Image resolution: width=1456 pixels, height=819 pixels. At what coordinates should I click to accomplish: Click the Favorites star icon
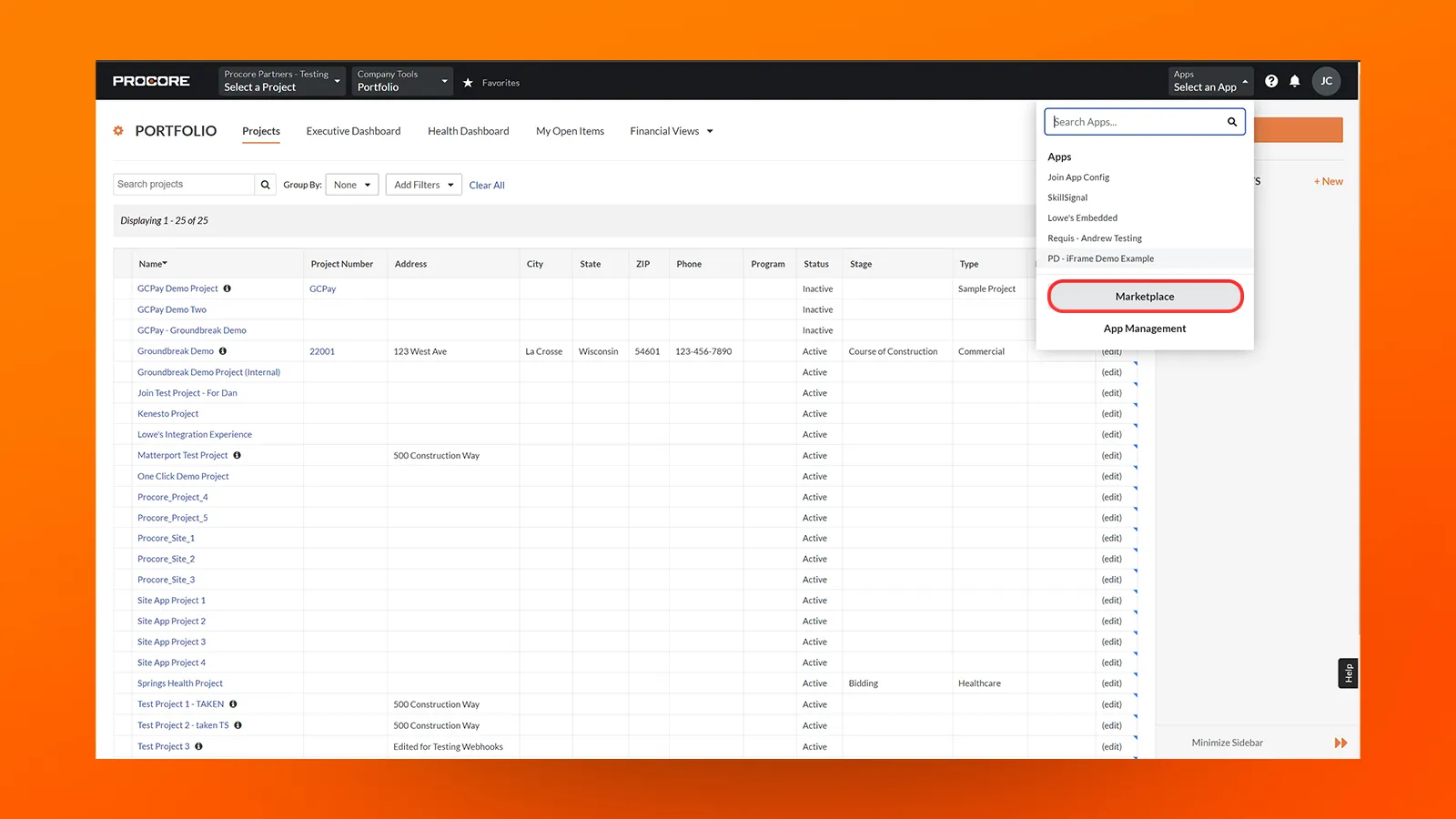469,82
